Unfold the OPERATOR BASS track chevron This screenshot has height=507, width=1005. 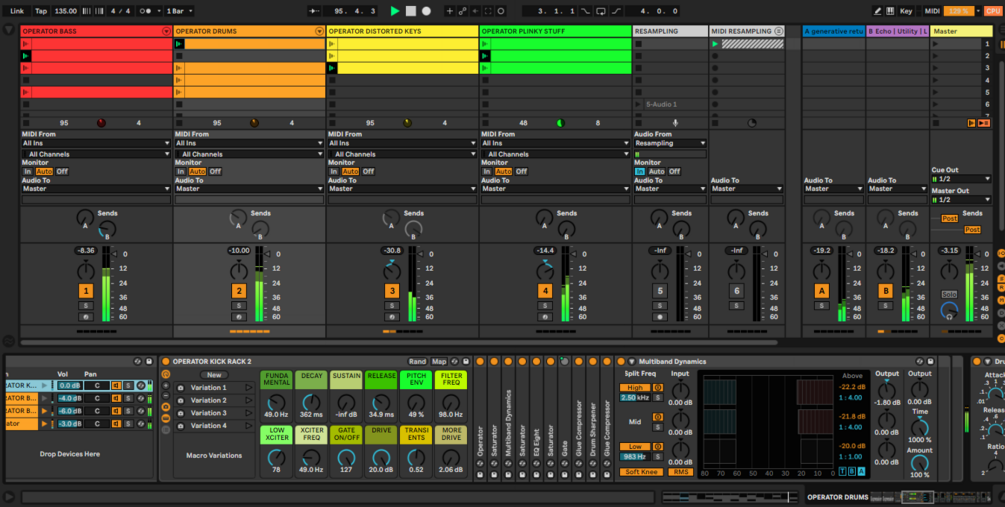pyautogui.click(x=167, y=31)
